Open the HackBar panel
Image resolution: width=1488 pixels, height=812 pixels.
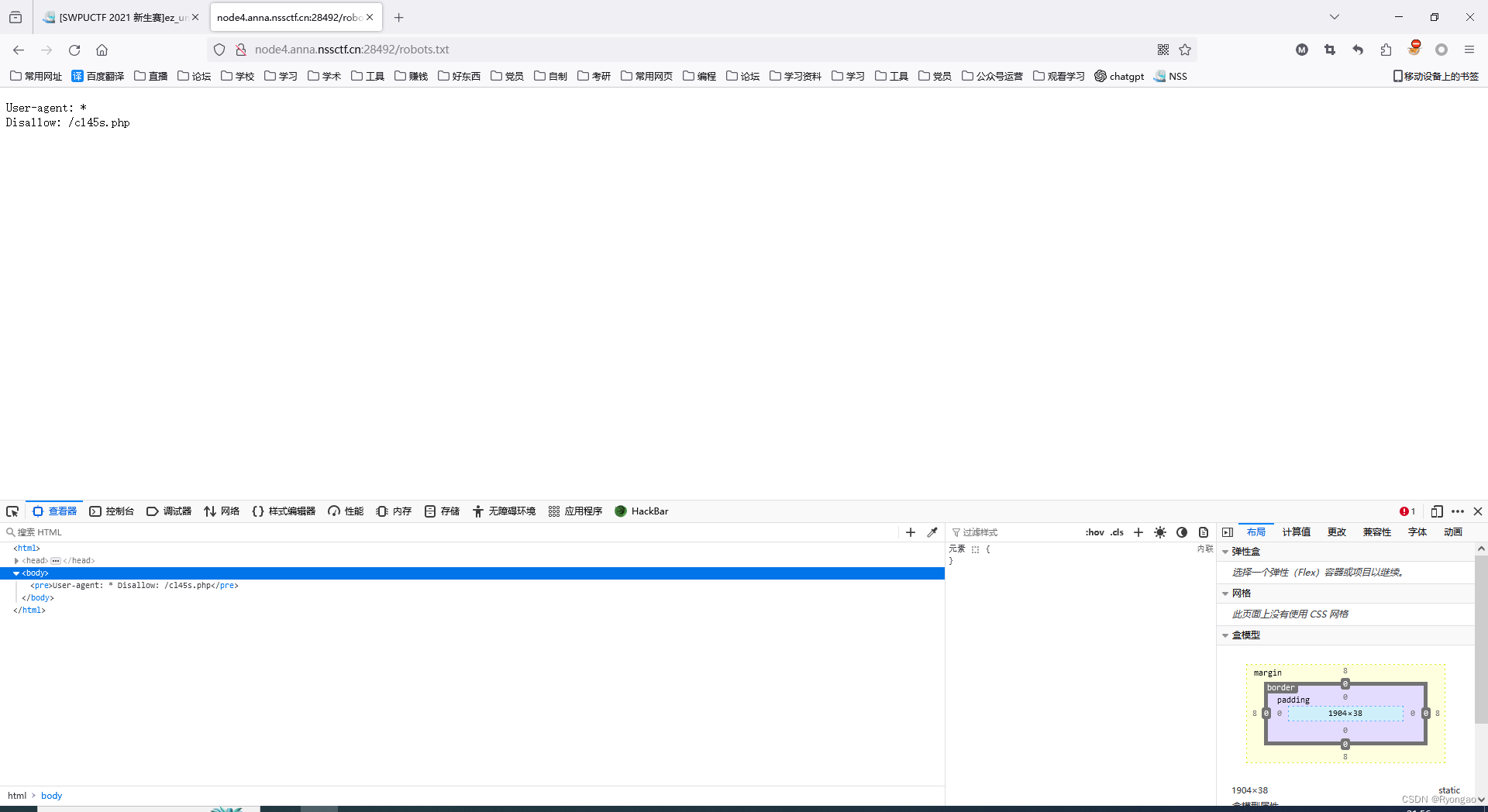coord(642,511)
